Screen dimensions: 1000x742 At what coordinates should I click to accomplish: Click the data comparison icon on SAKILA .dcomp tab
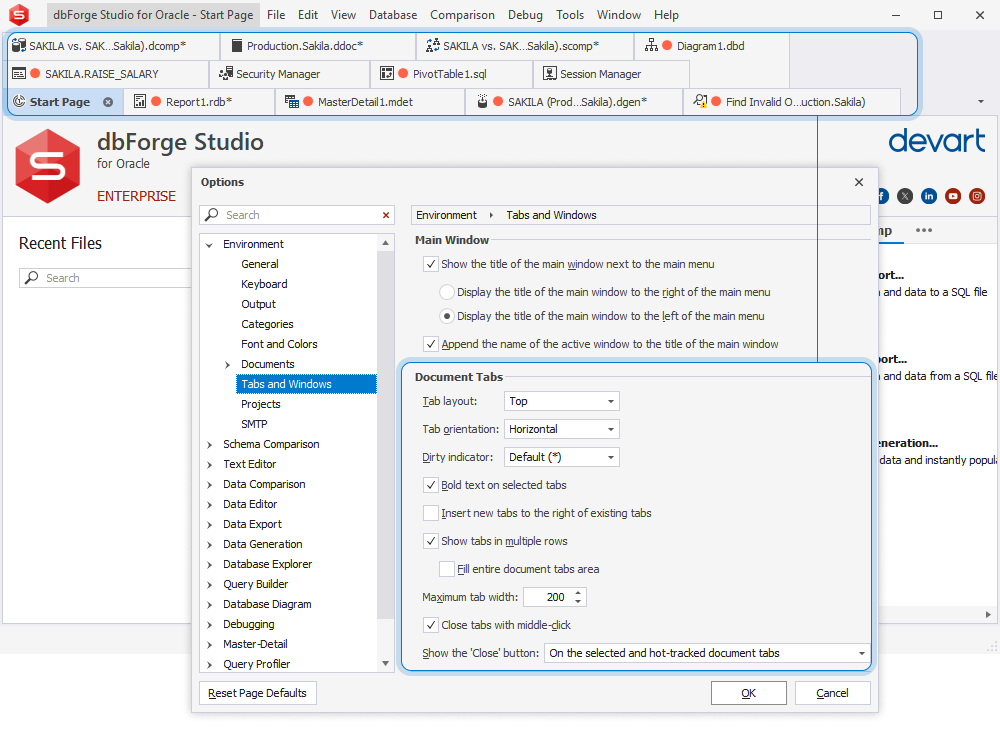19,45
